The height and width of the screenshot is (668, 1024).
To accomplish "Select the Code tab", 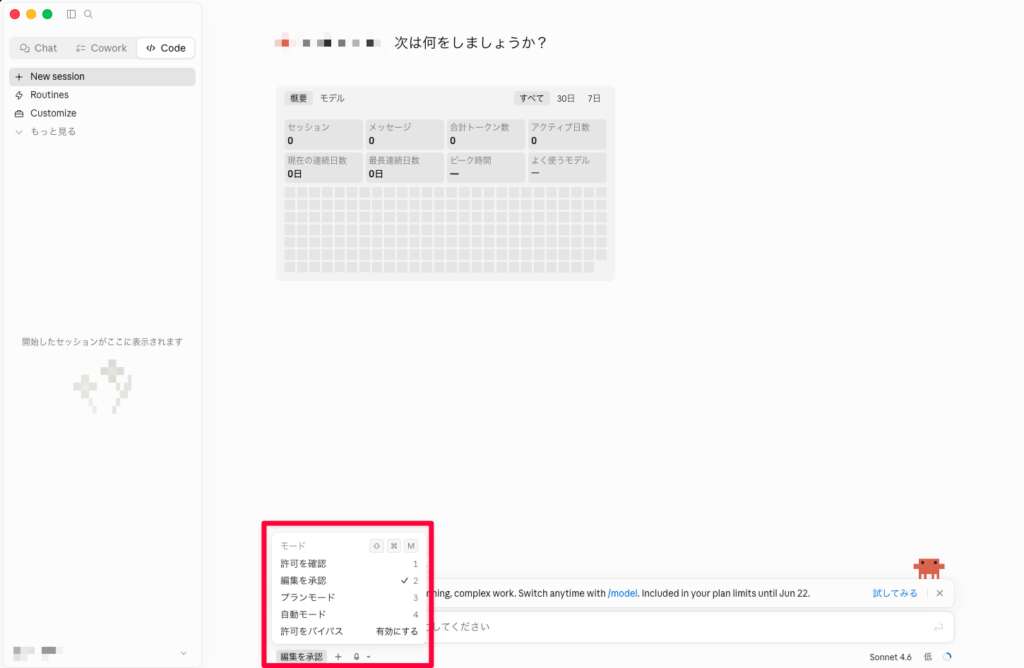I will click(166, 48).
